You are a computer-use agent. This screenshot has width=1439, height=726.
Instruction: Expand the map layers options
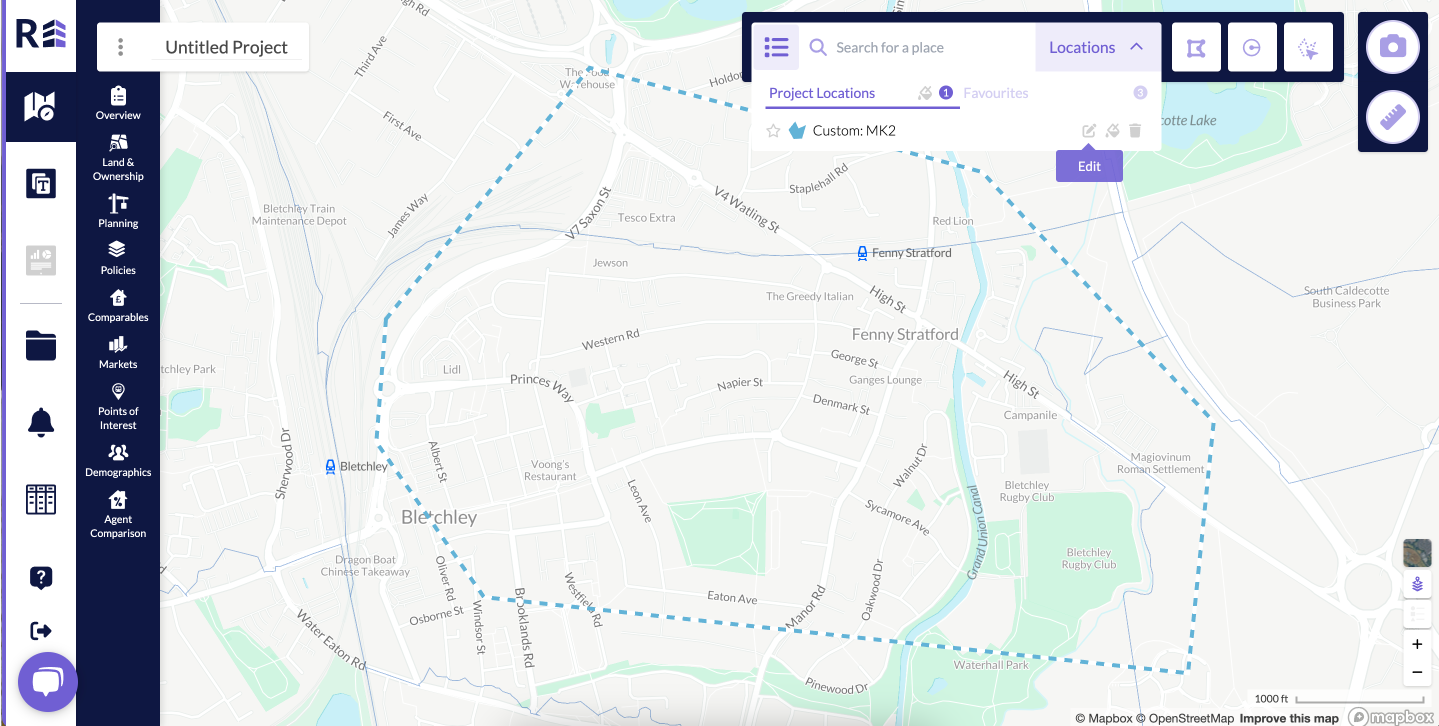point(1417,584)
